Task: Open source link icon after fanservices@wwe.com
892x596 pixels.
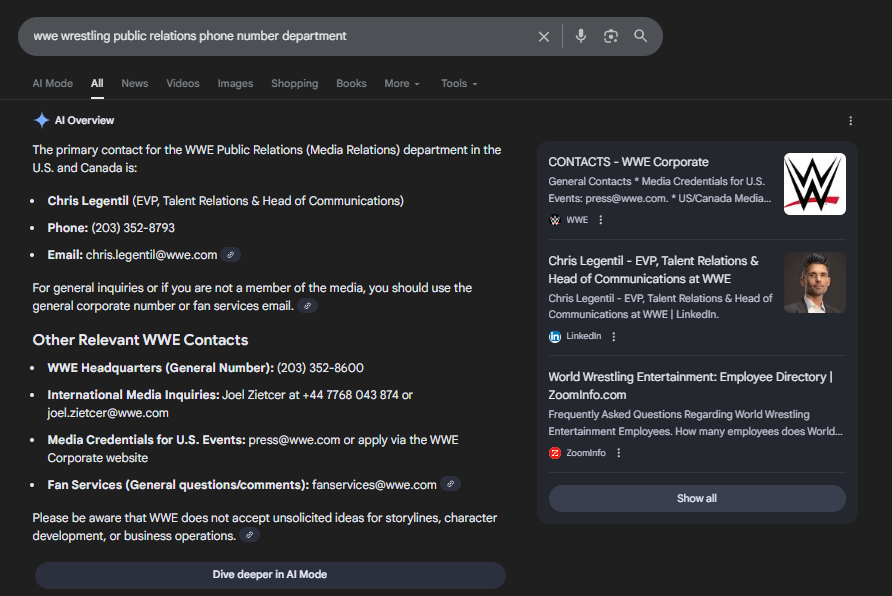Action: (450, 484)
